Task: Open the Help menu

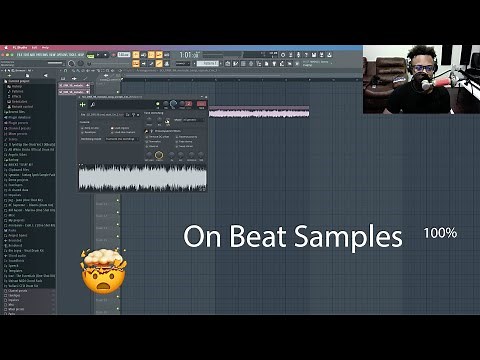Action: (45, 48)
